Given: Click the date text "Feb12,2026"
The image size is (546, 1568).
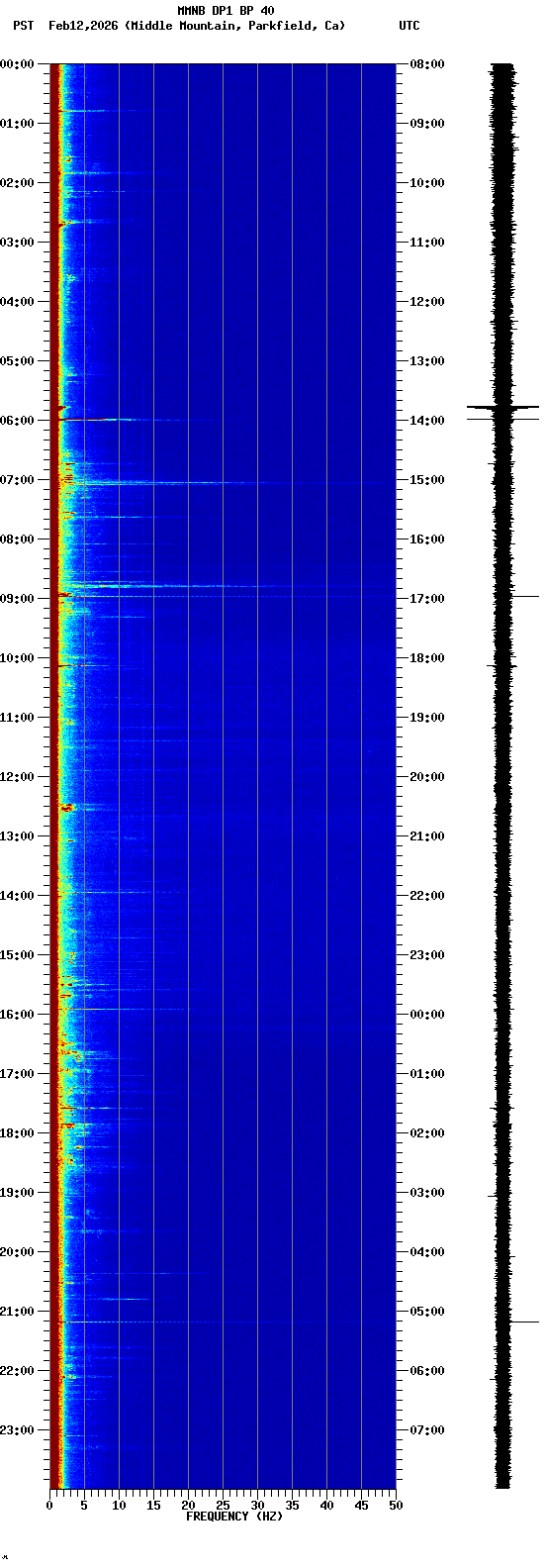Looking at the screenshot, I should click(83, 26).
